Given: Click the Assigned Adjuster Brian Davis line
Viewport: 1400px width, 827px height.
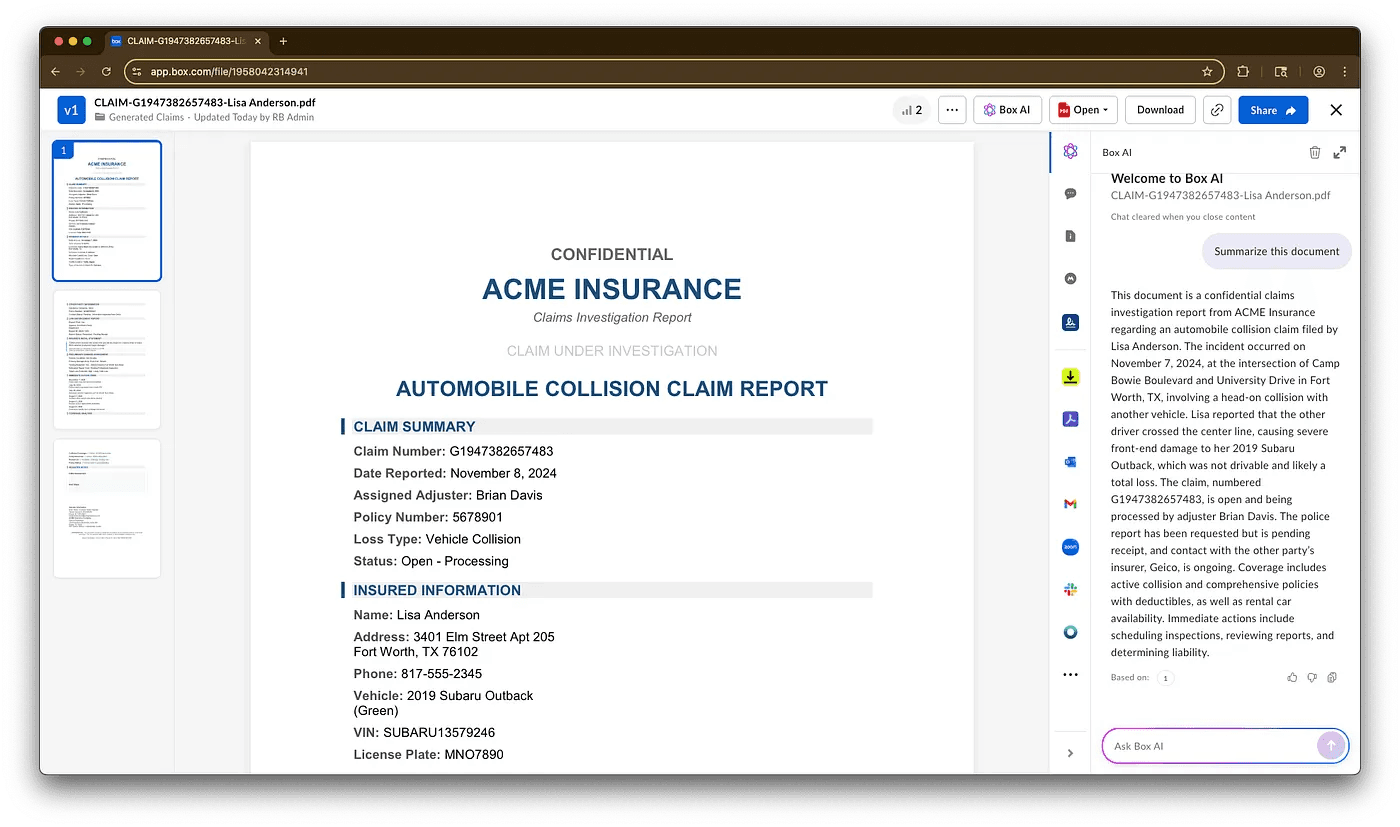Looking at the screenshot, I should point(448,496).
